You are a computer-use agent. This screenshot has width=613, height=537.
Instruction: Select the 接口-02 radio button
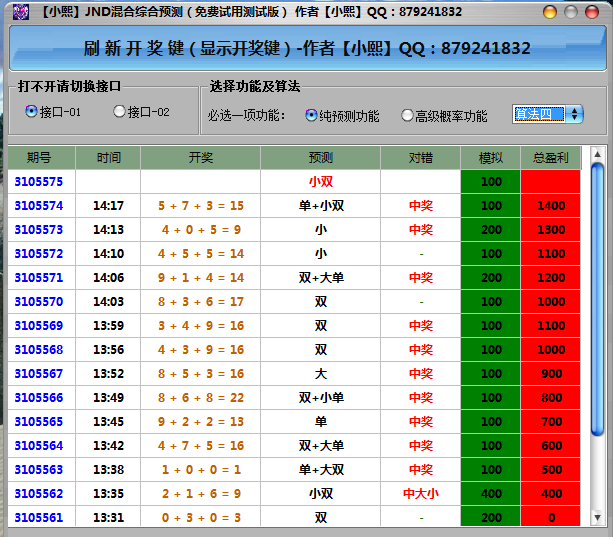point(119,111)
